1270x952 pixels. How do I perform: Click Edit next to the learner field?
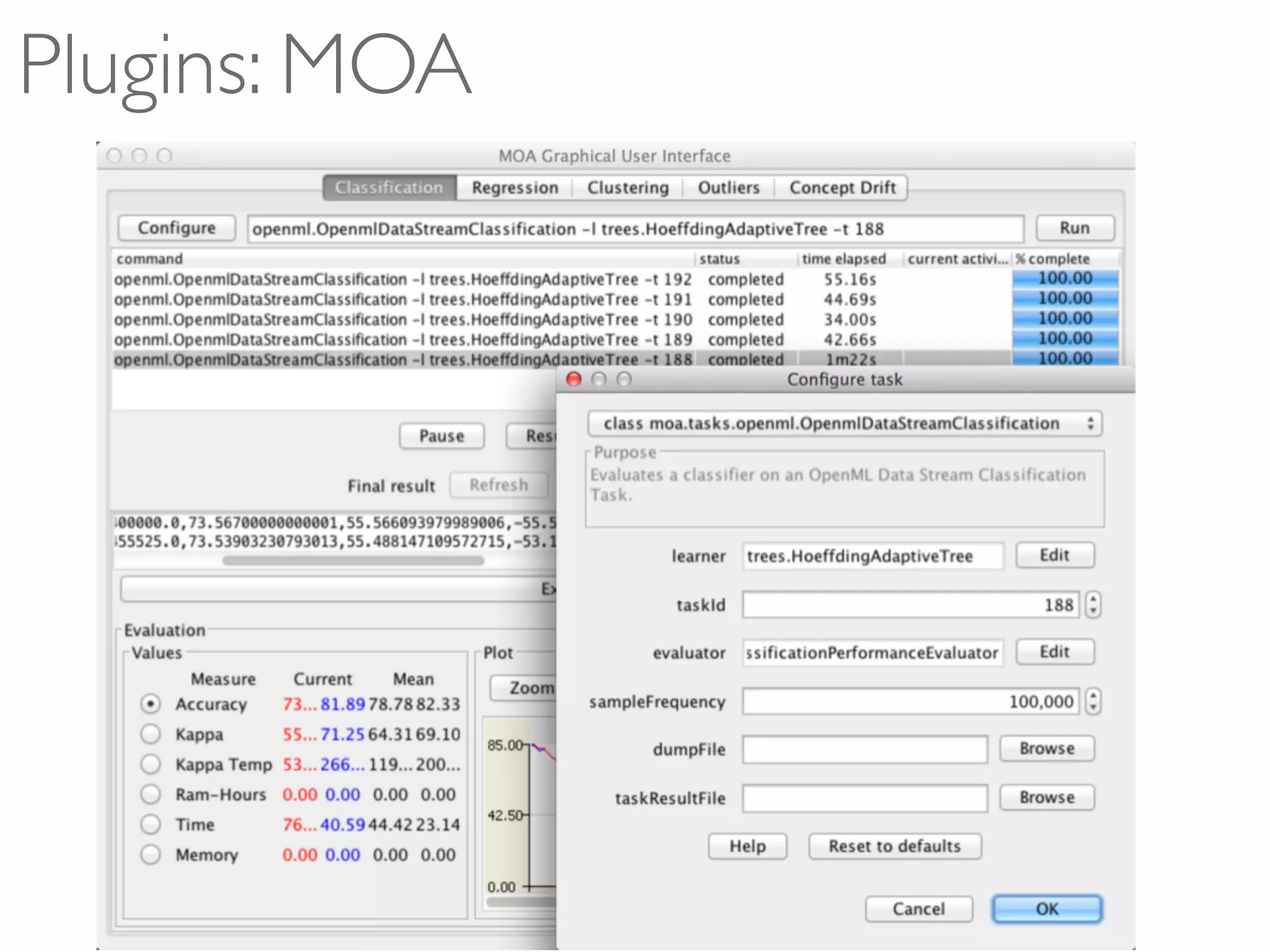pyautogui.click(x=1055, y=555)
